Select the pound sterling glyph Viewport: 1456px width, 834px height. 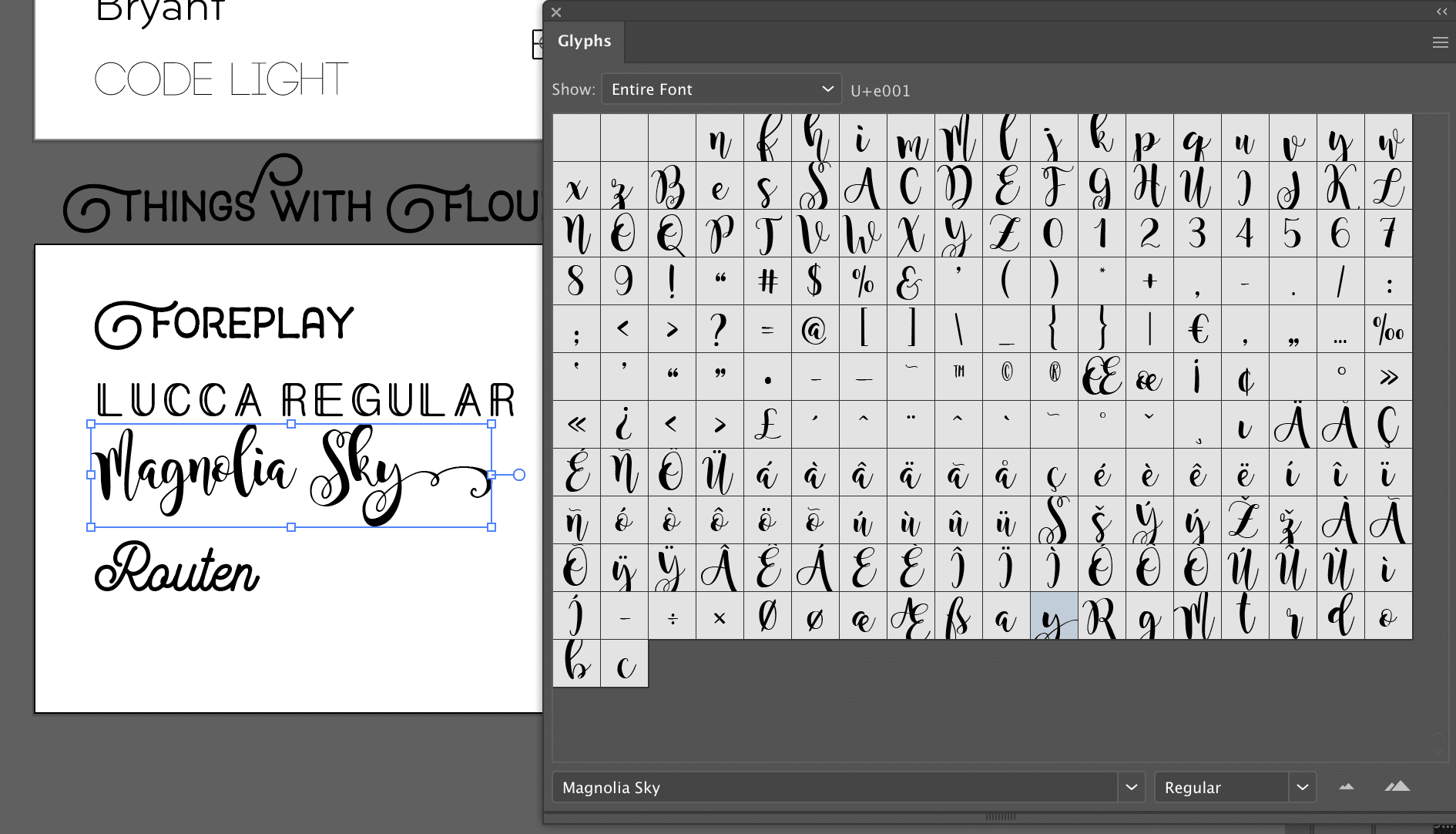767,425
